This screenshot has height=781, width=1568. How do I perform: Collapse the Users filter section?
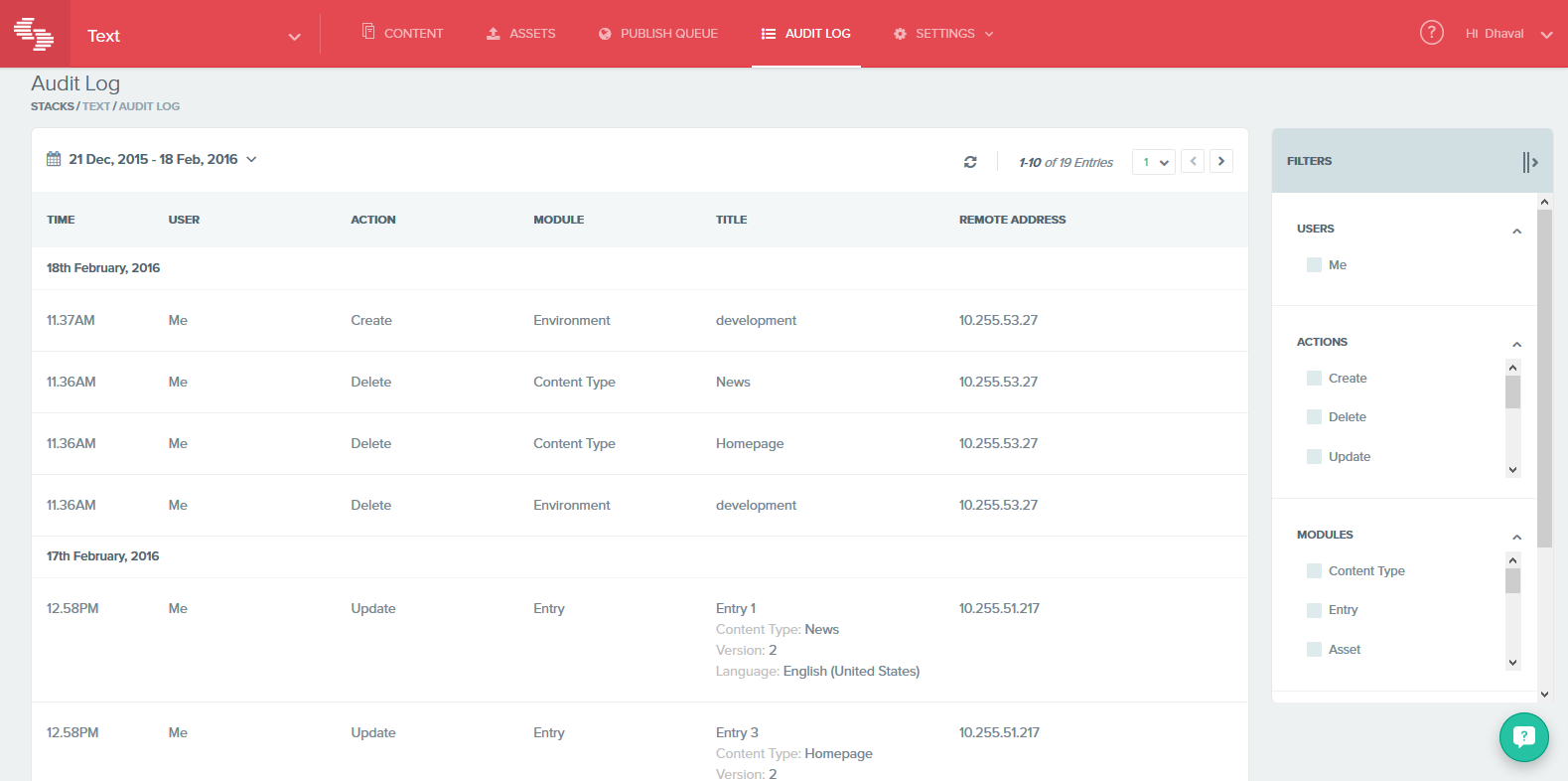point(1516,232)
